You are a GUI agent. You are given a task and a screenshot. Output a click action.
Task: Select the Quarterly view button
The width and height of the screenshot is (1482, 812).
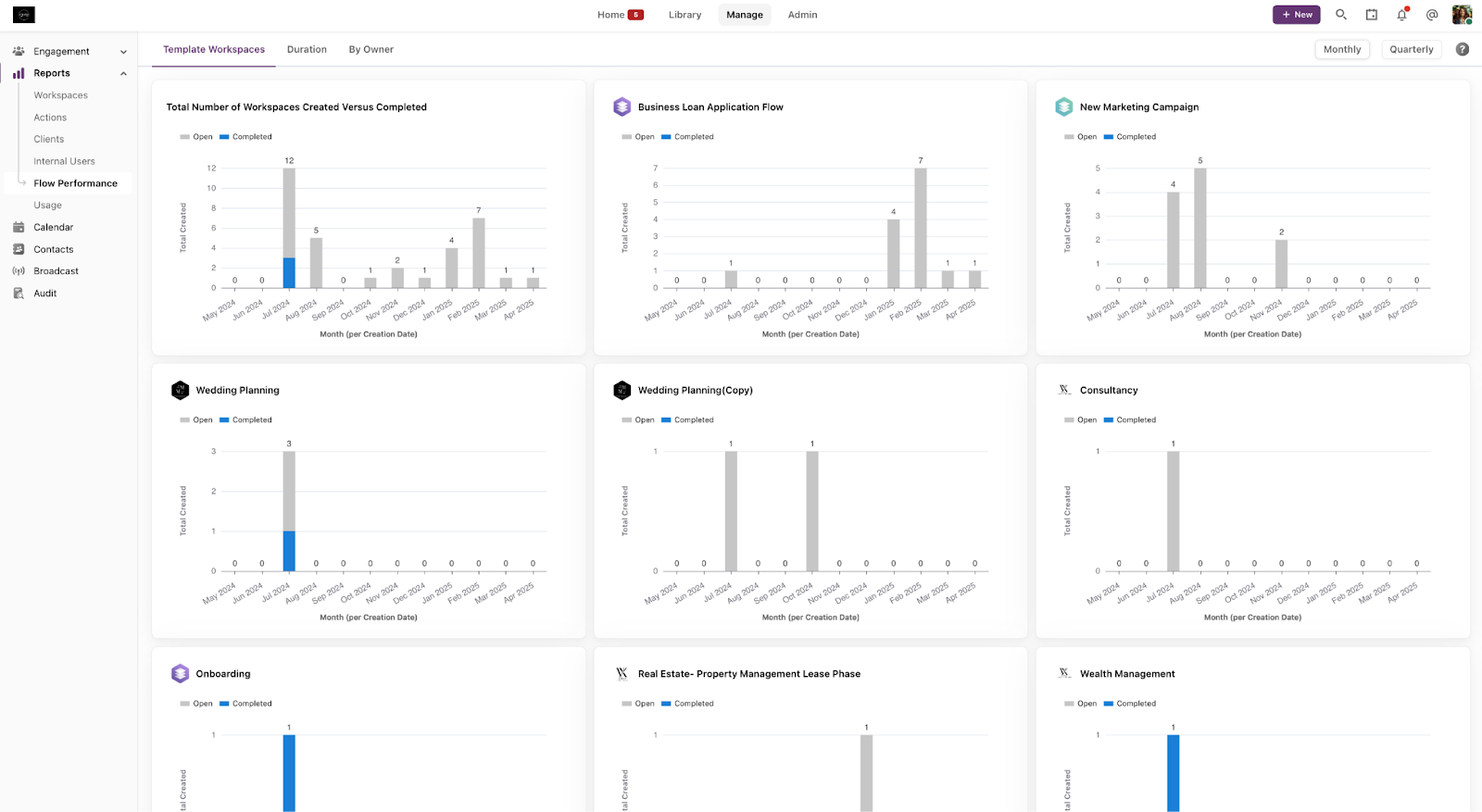click(x=1412, y=50)
